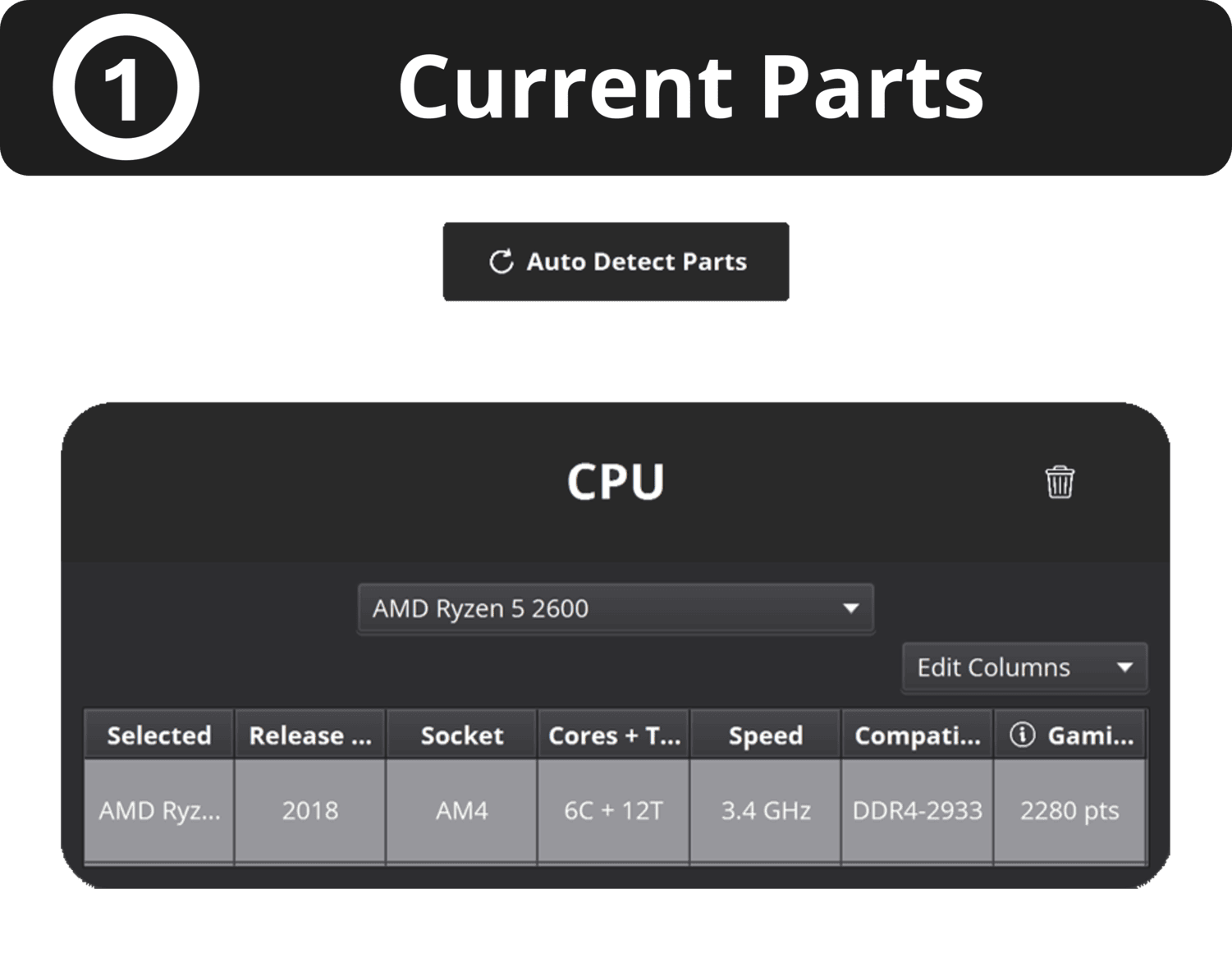The image size is (1232, 967).
Task: Click the 6C + 12T cell
Action: 614,811
